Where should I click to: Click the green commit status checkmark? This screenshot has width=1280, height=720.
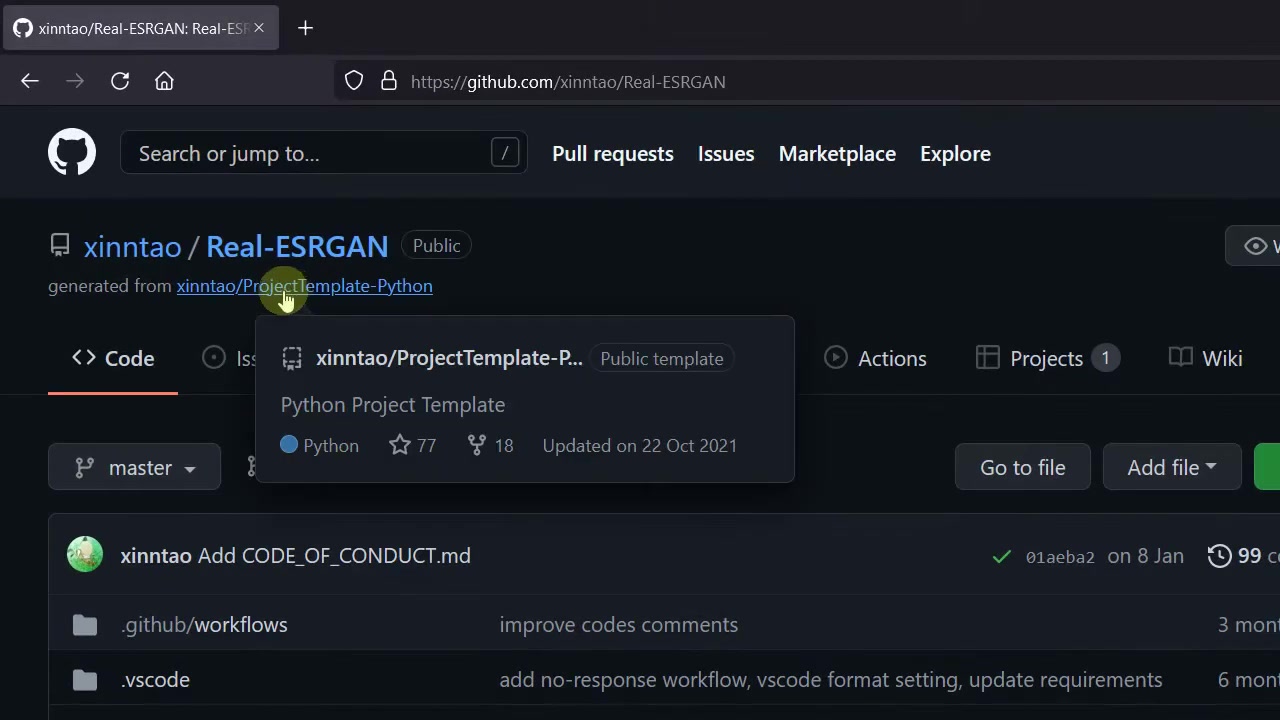pos(1001,556)
